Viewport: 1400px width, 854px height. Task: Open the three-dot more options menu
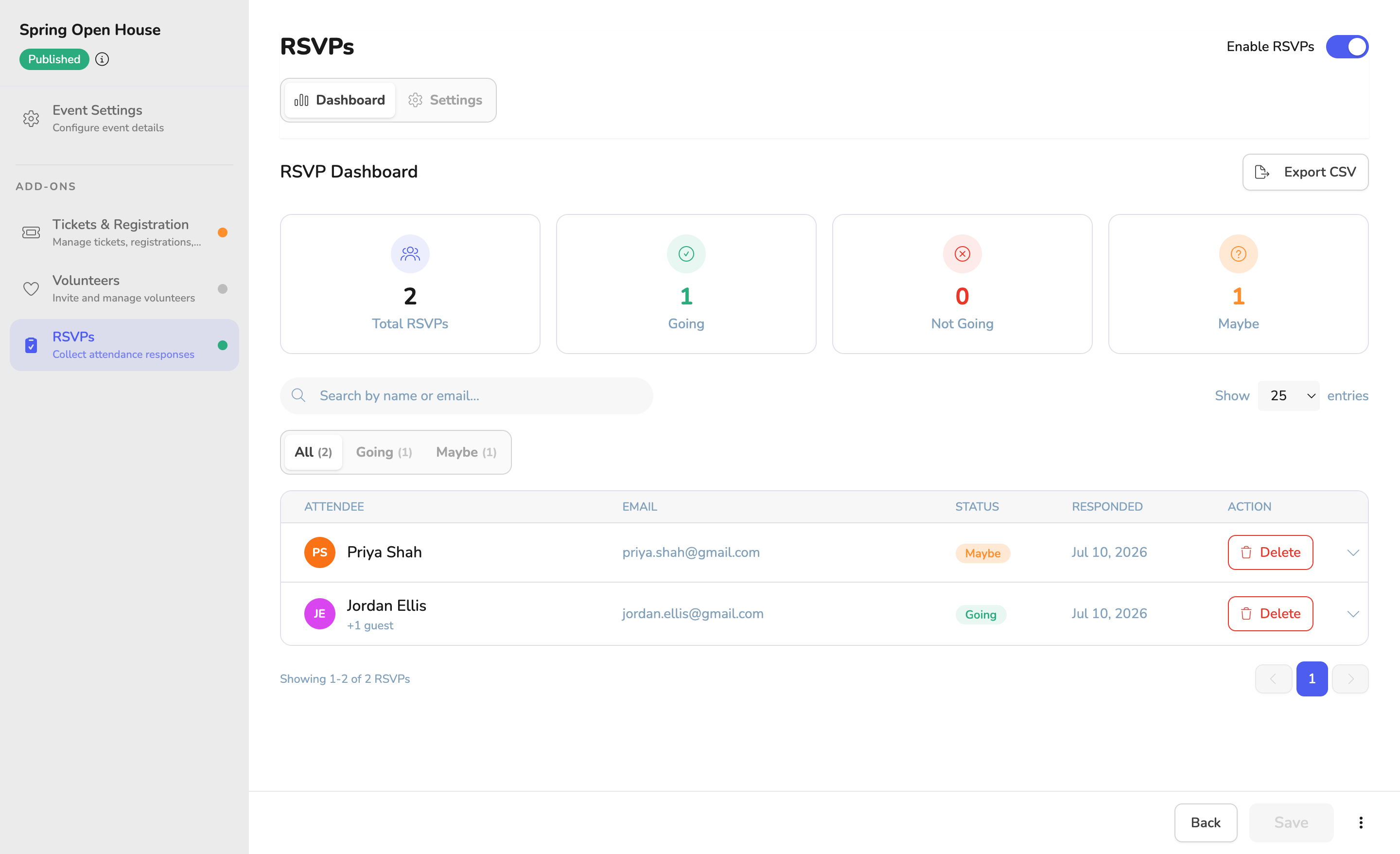(1361, 822)
